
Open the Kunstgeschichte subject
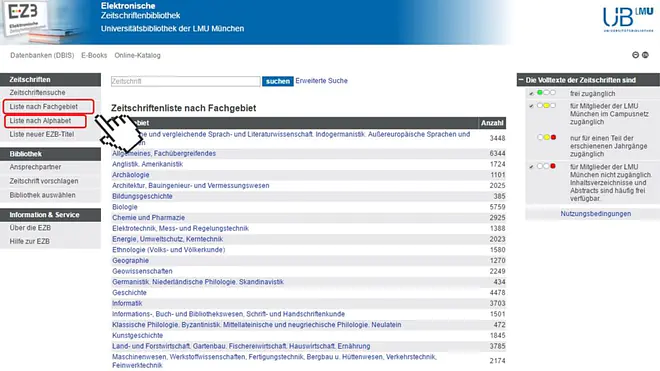(137, 336)
